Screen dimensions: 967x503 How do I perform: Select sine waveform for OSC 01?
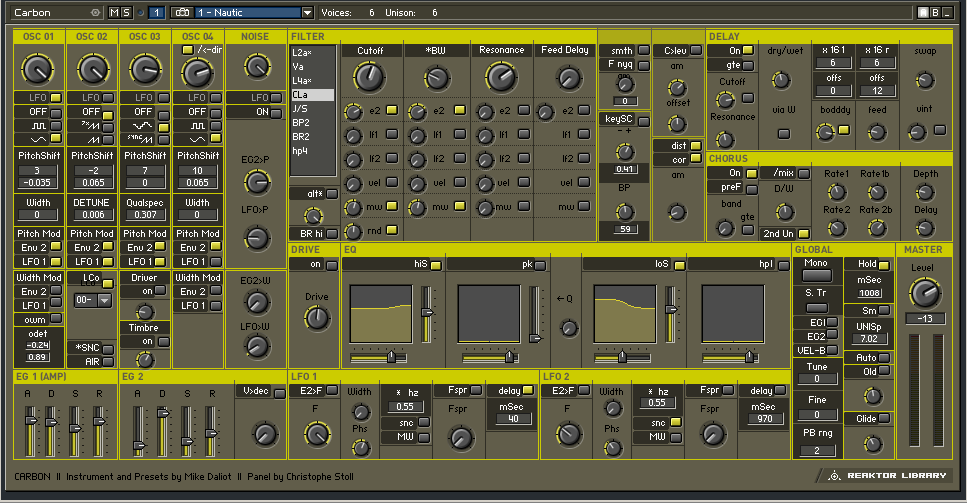coord(56,138)
